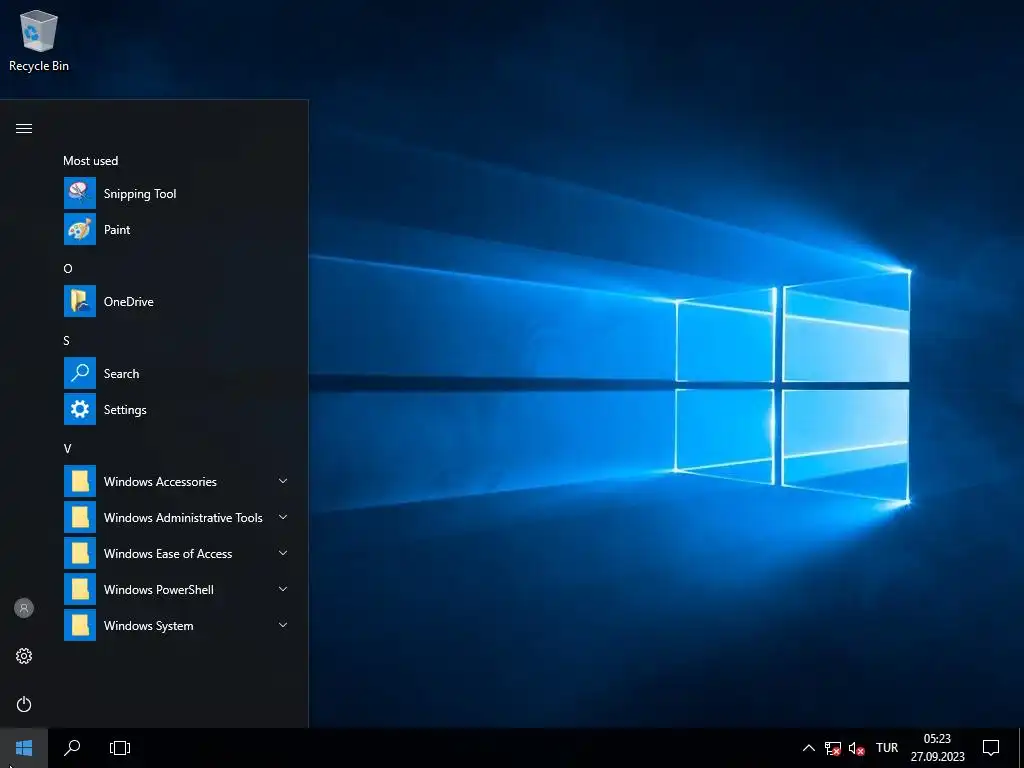
Task: Click the letter O group header
Action: 68,268
